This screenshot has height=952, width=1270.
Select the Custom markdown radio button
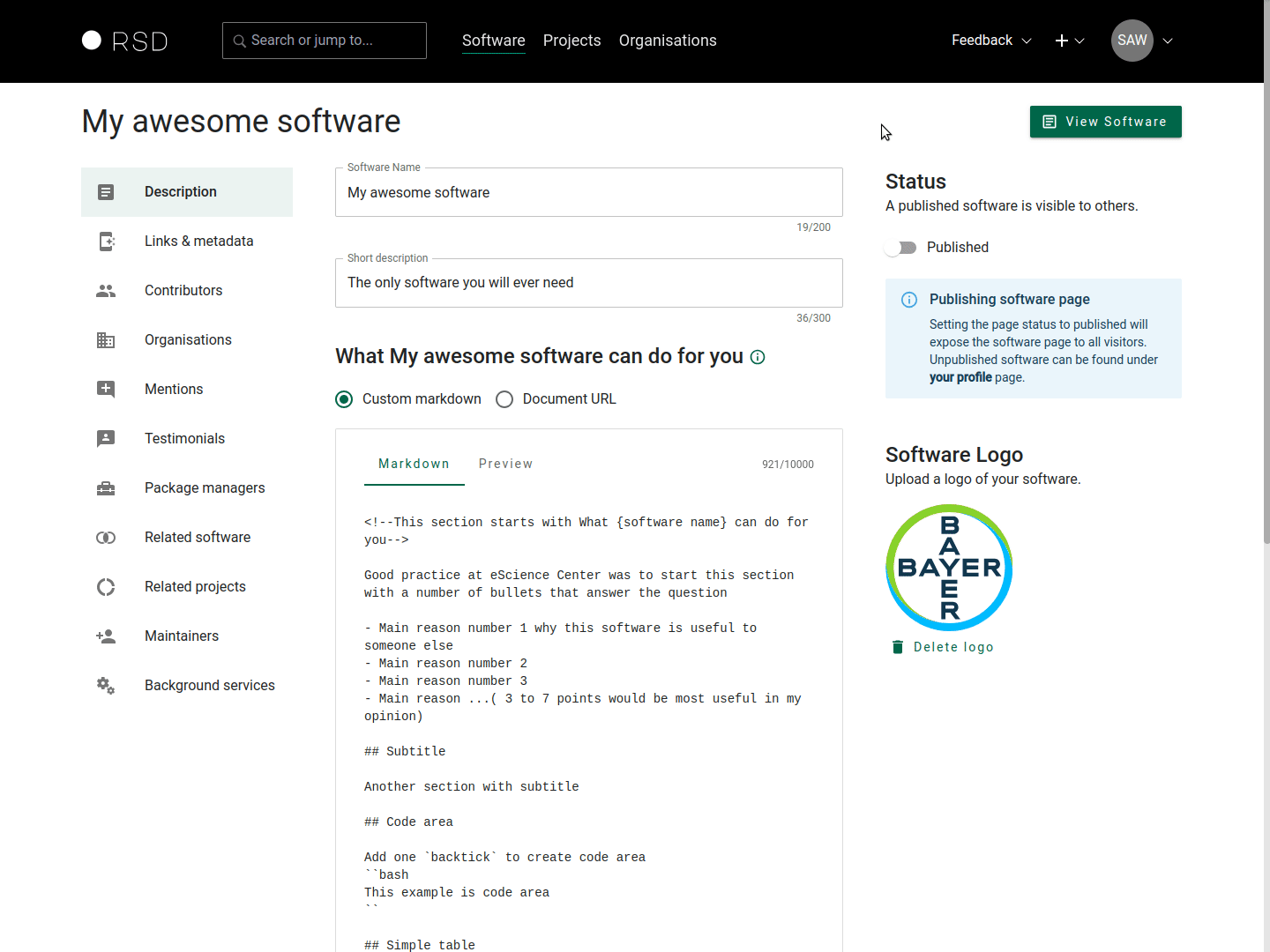[344, 399]
